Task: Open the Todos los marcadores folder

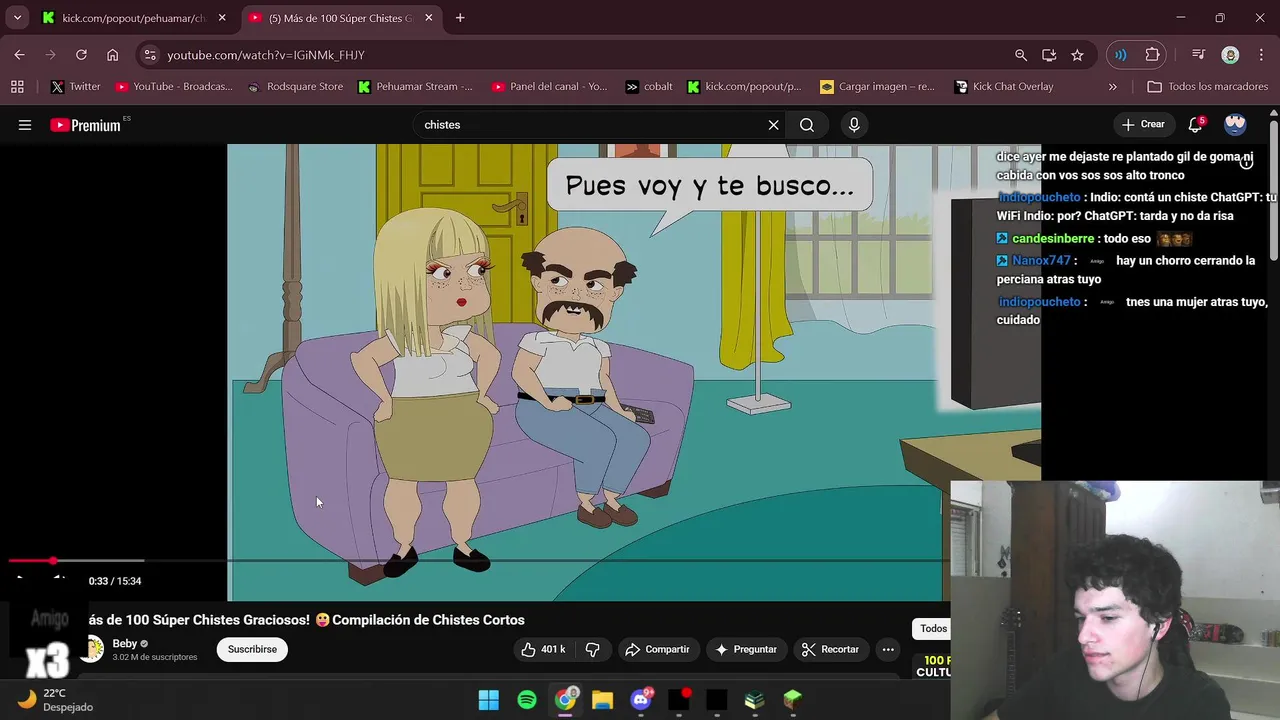Action: (x=1208, y=87)
